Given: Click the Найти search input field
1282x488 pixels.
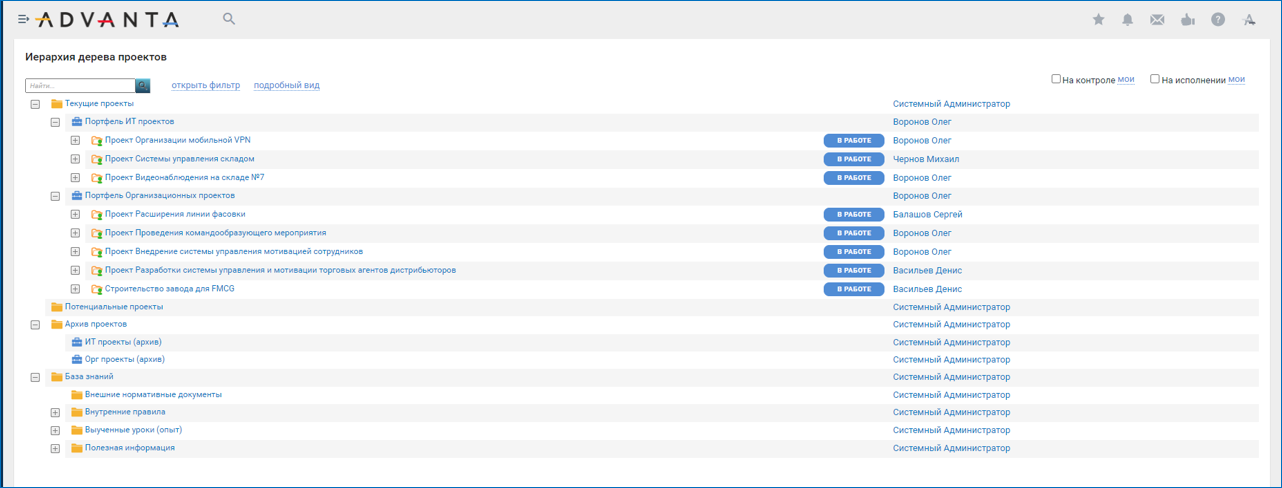Looking at the screenshot, I should click(80, 86).
